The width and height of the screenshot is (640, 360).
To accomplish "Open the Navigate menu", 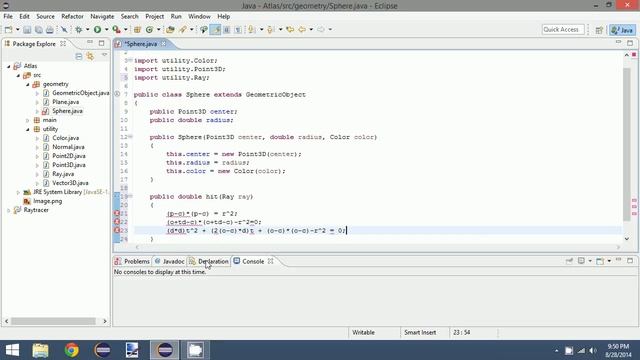I will click(102, 16).
